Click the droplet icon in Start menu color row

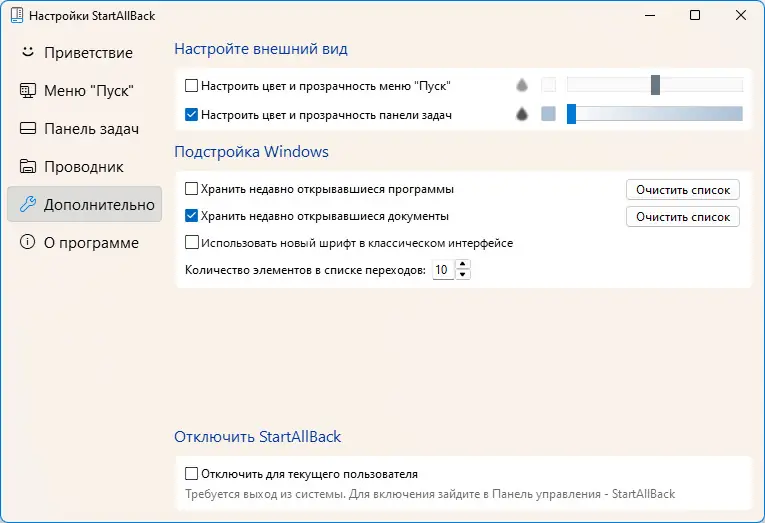point(521,86)
